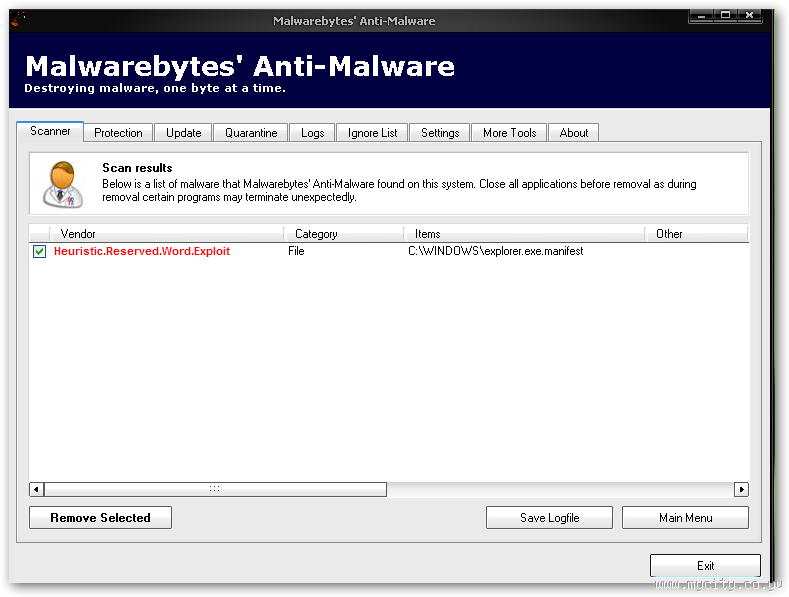This screenshot has width=789, height=597.
Task: Click the horizontal scrollbar right arrow
Action: tap(741, 489)
